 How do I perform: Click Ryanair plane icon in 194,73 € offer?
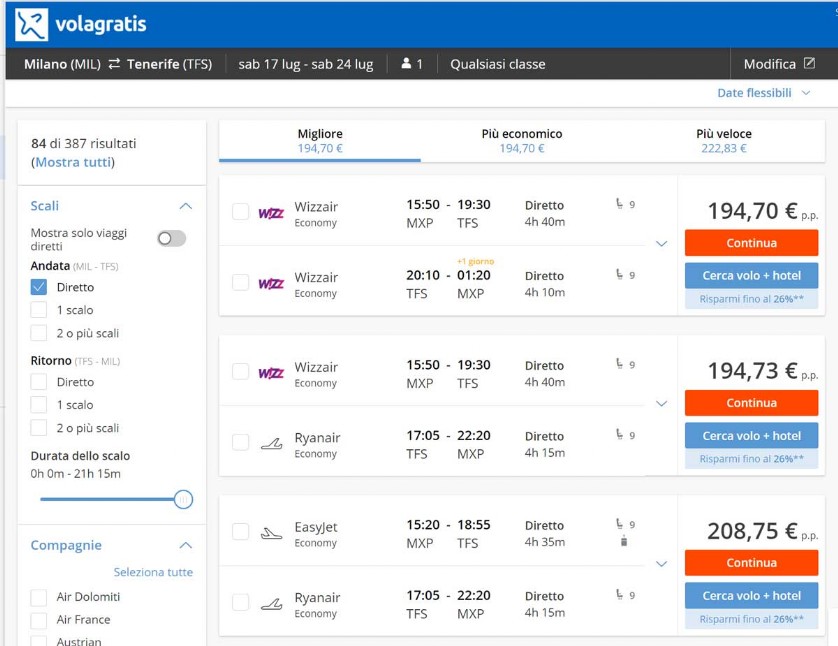click(x=271, y=443)
